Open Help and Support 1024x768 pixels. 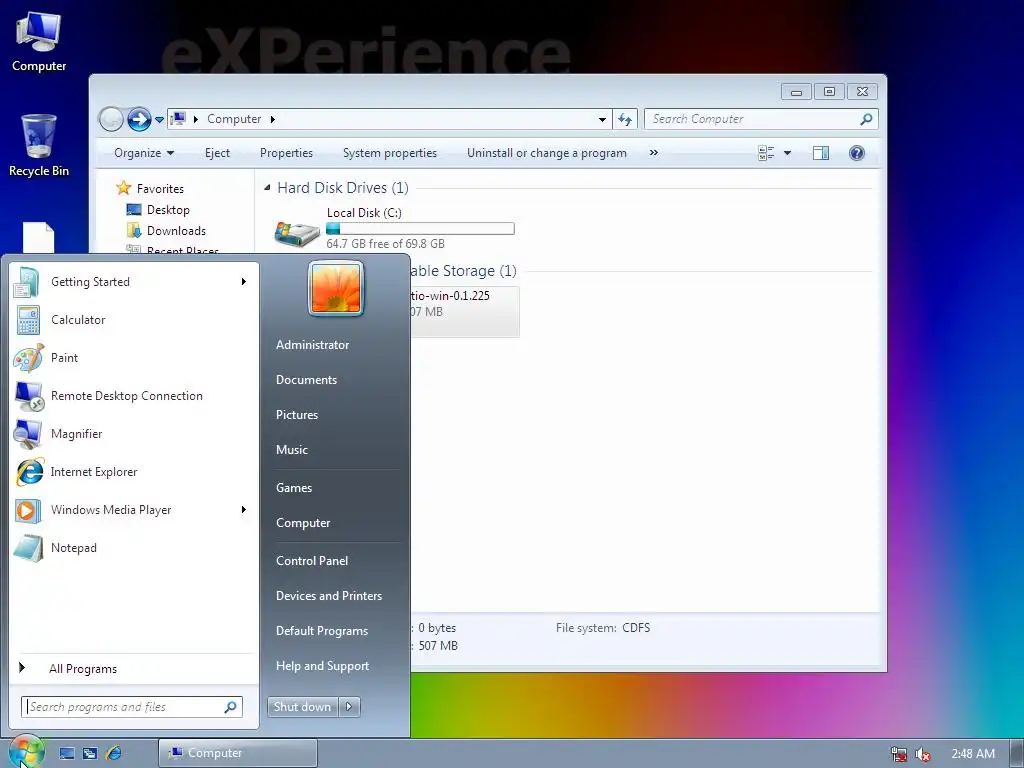[322, 666]
